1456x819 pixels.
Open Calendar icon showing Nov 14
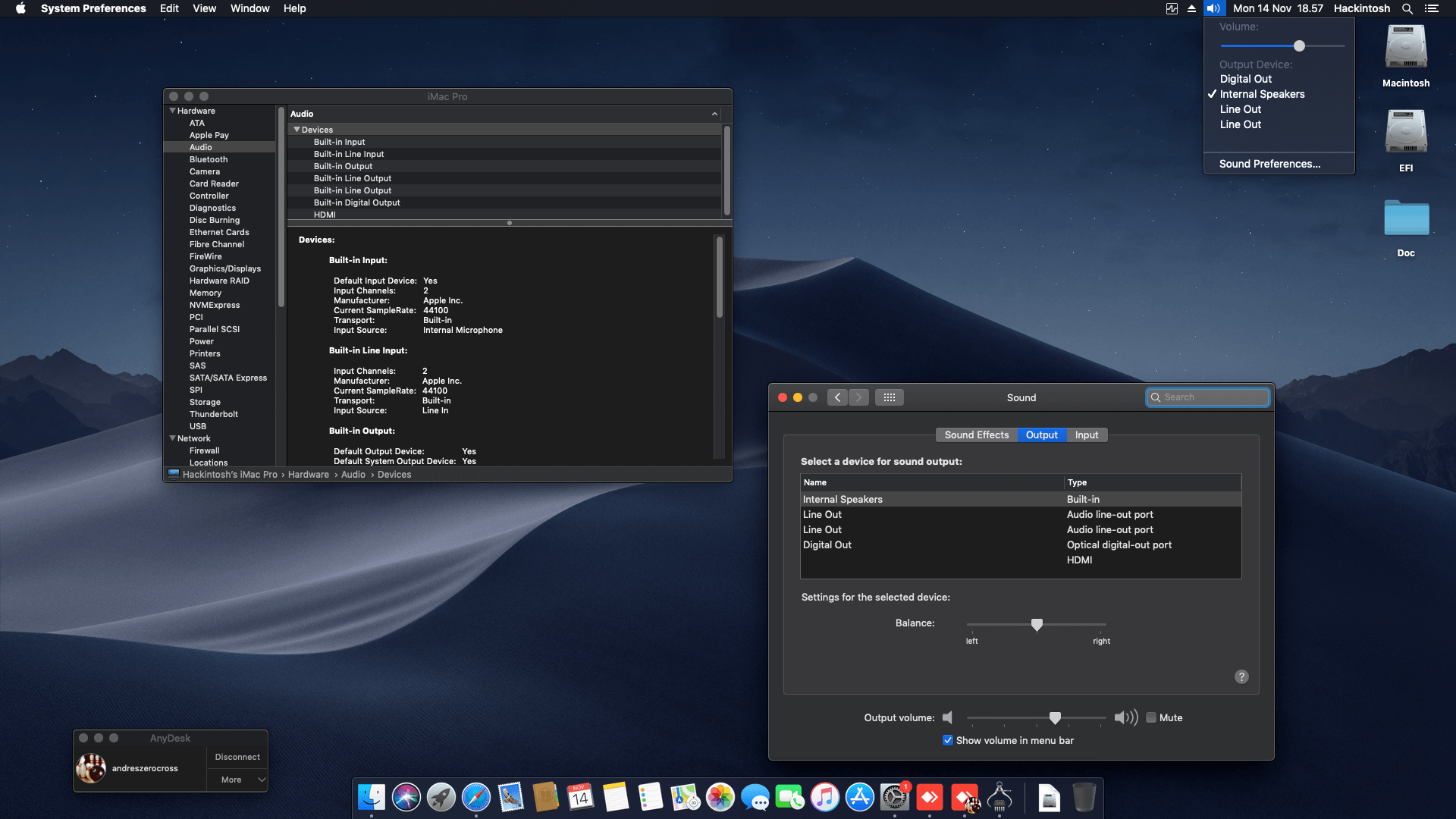click(581, 798)
